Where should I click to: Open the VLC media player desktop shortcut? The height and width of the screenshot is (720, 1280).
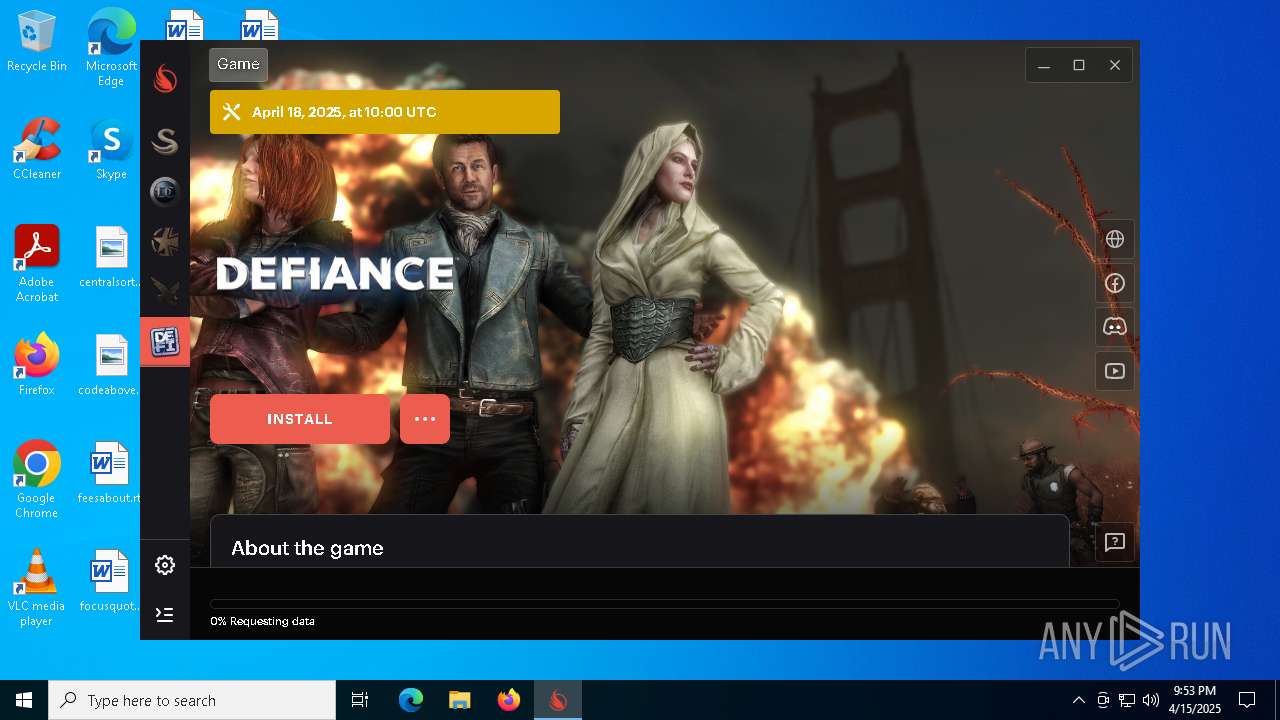pyautogui.click(x=37, y=588)
